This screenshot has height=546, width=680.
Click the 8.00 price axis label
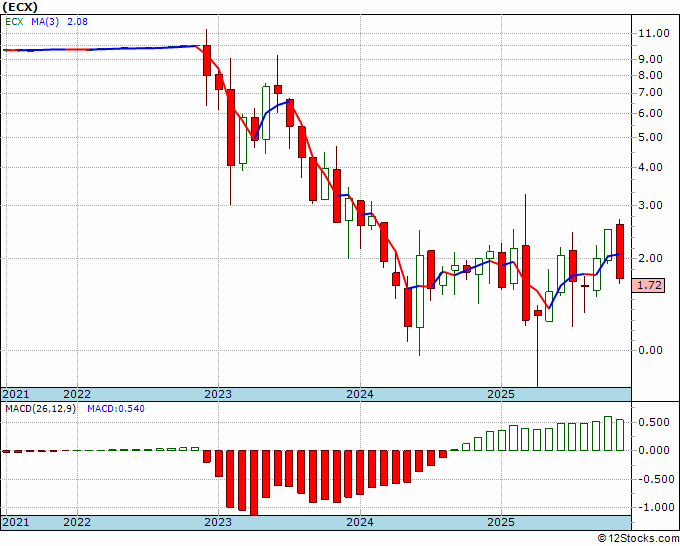click(651, 75)
